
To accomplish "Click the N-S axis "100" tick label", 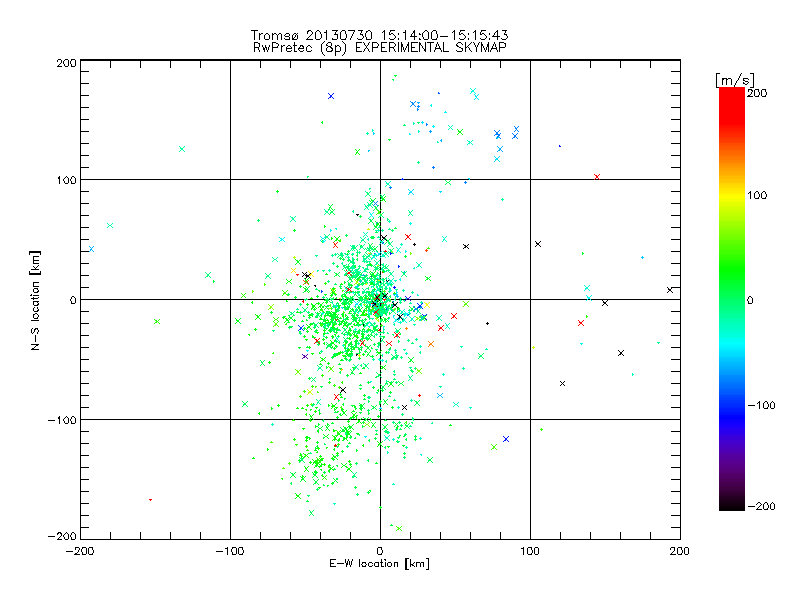I will [66, 180].
